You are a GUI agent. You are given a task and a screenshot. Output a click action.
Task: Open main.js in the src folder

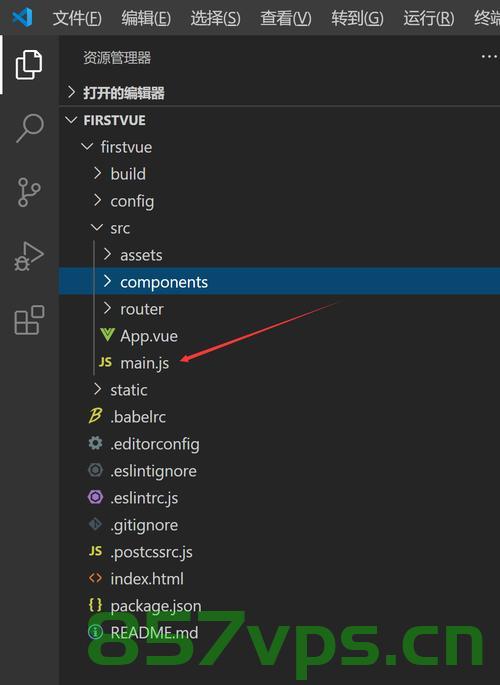coord(279,363)
